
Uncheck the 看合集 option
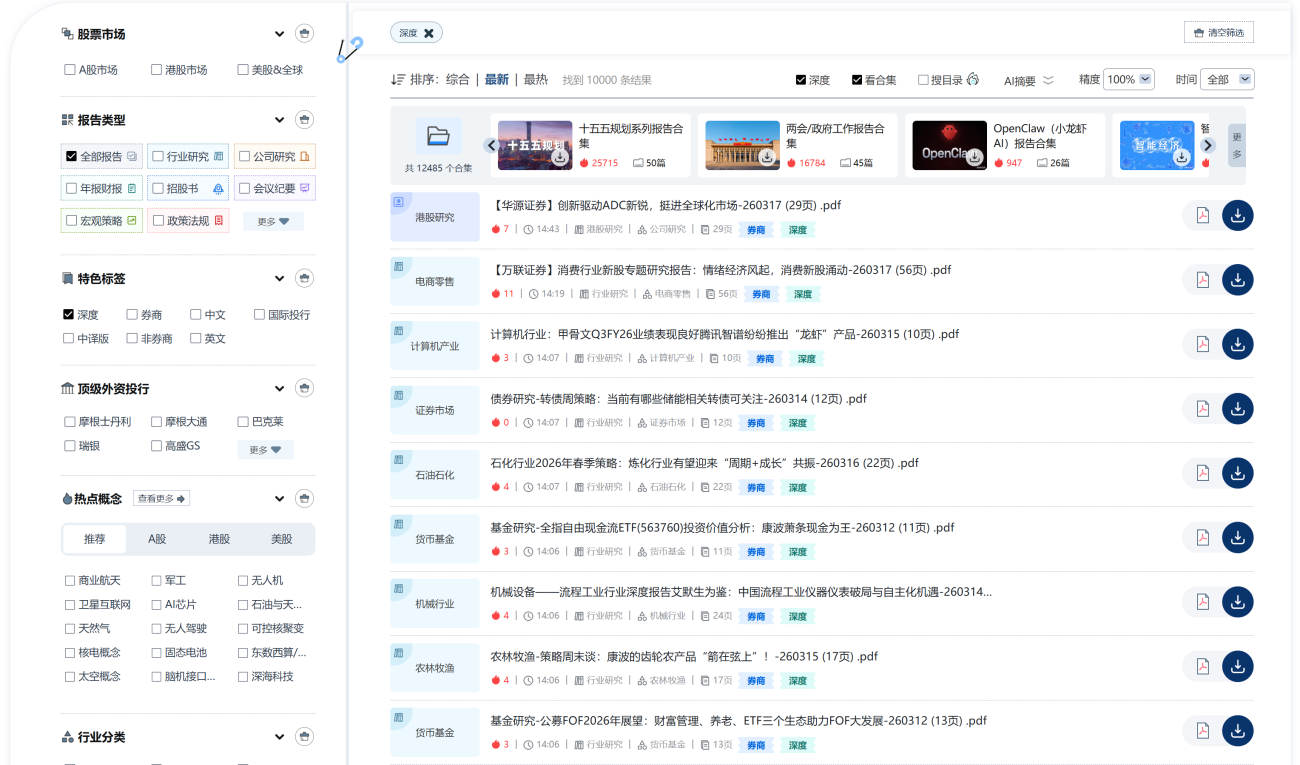[x=857, y=80]
